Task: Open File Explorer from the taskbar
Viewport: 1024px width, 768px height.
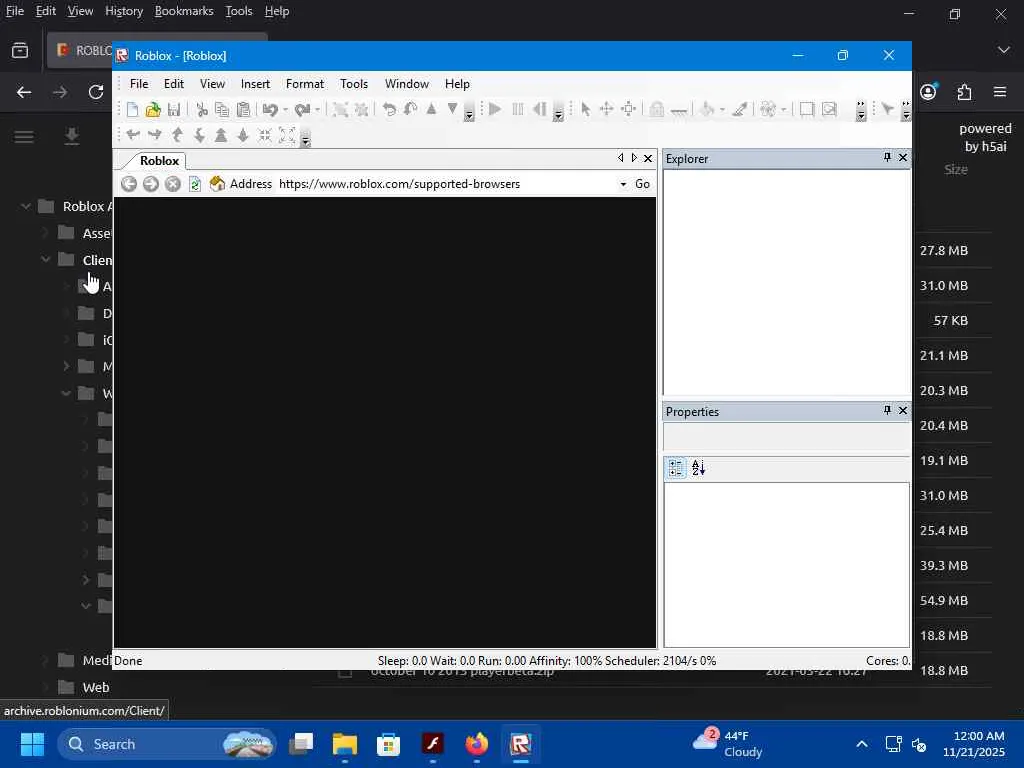Action: click(x=345, y=744)
